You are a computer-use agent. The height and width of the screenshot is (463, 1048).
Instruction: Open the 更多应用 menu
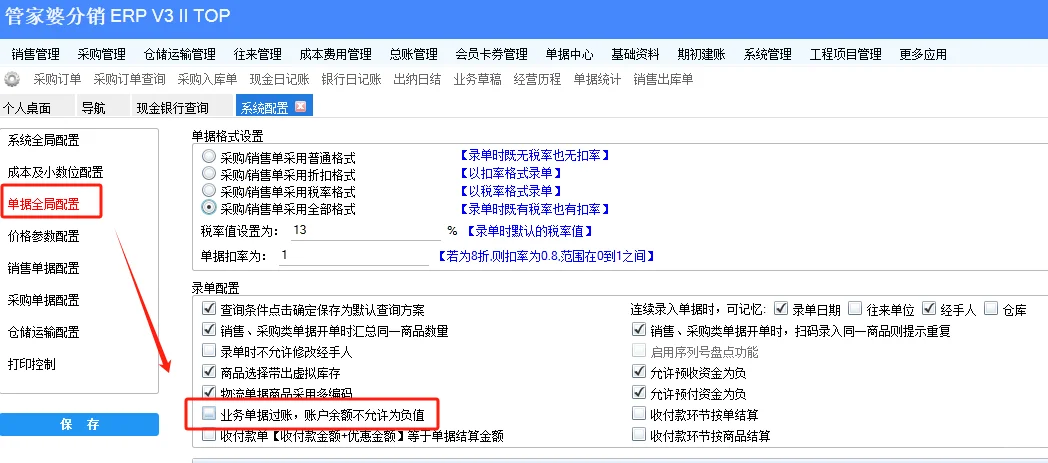pos(923,55)
